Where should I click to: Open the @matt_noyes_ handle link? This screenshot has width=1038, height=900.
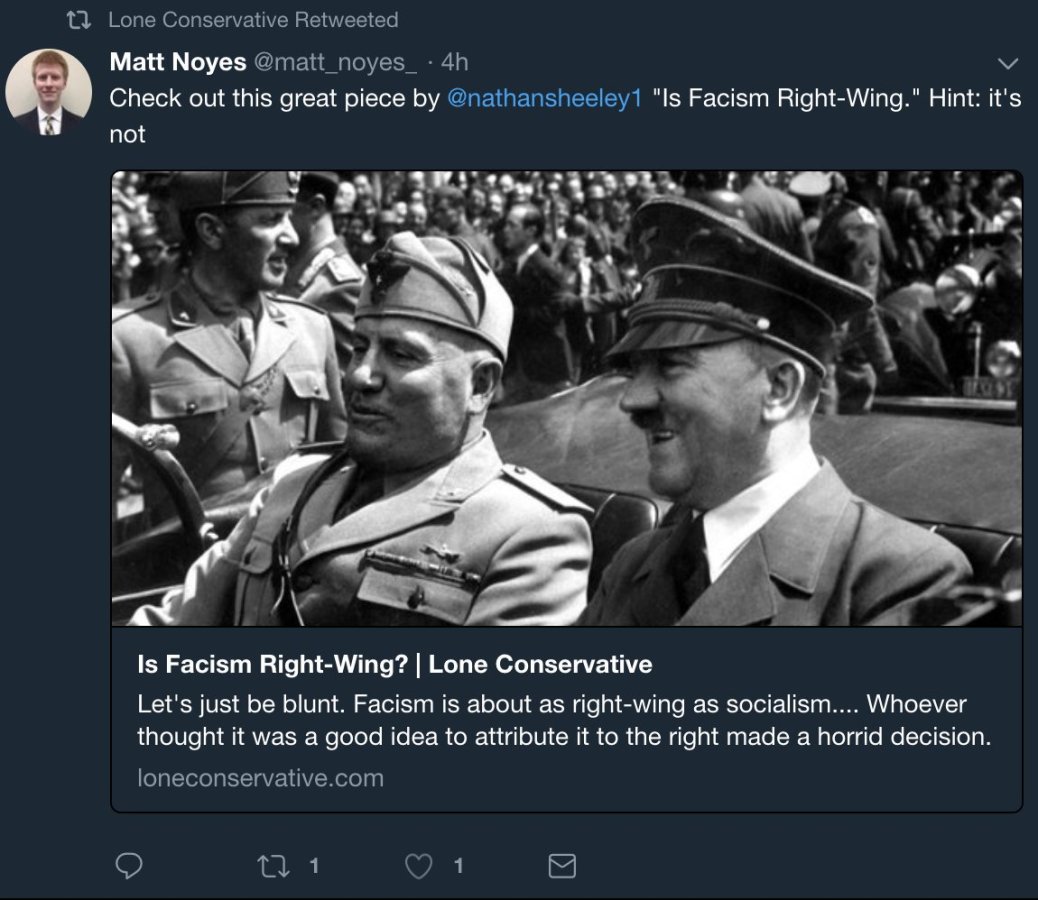coord(335,62)
